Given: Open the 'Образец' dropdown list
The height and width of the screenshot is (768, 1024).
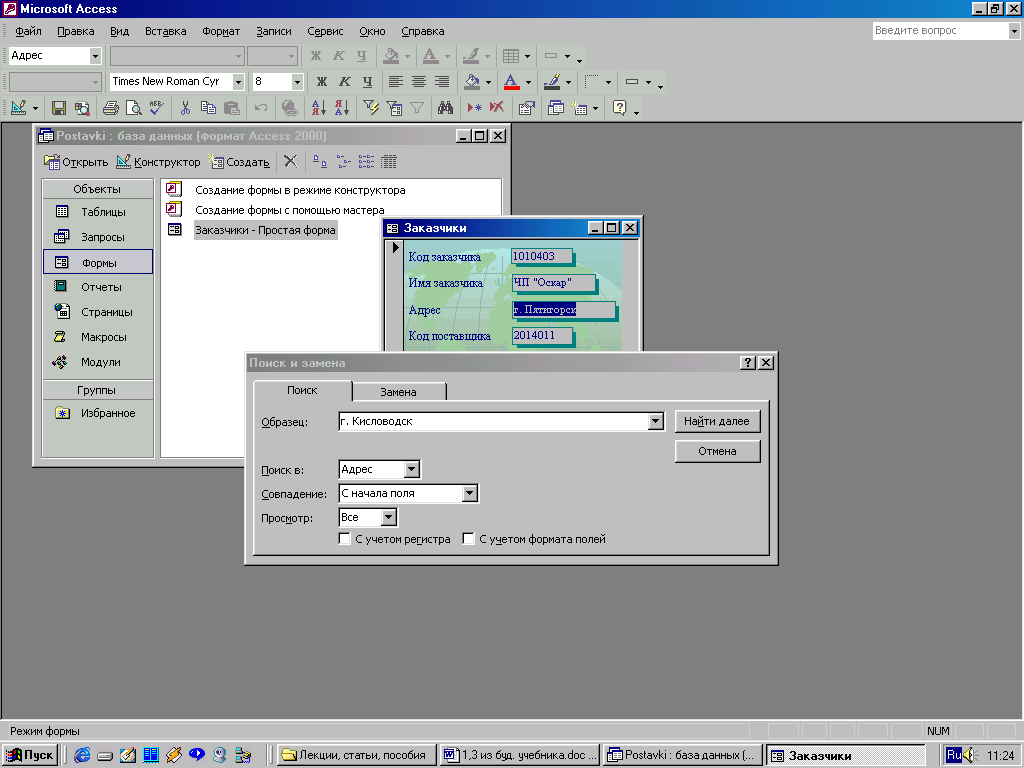Looking at the screenshot, I should coord(656,422).
